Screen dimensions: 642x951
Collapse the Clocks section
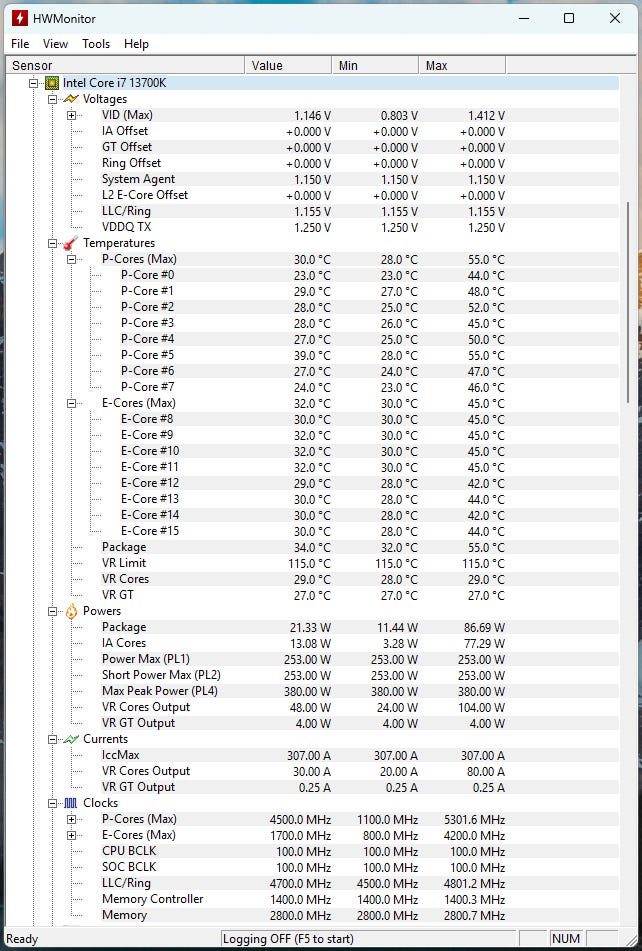click(x=52, y=803)
